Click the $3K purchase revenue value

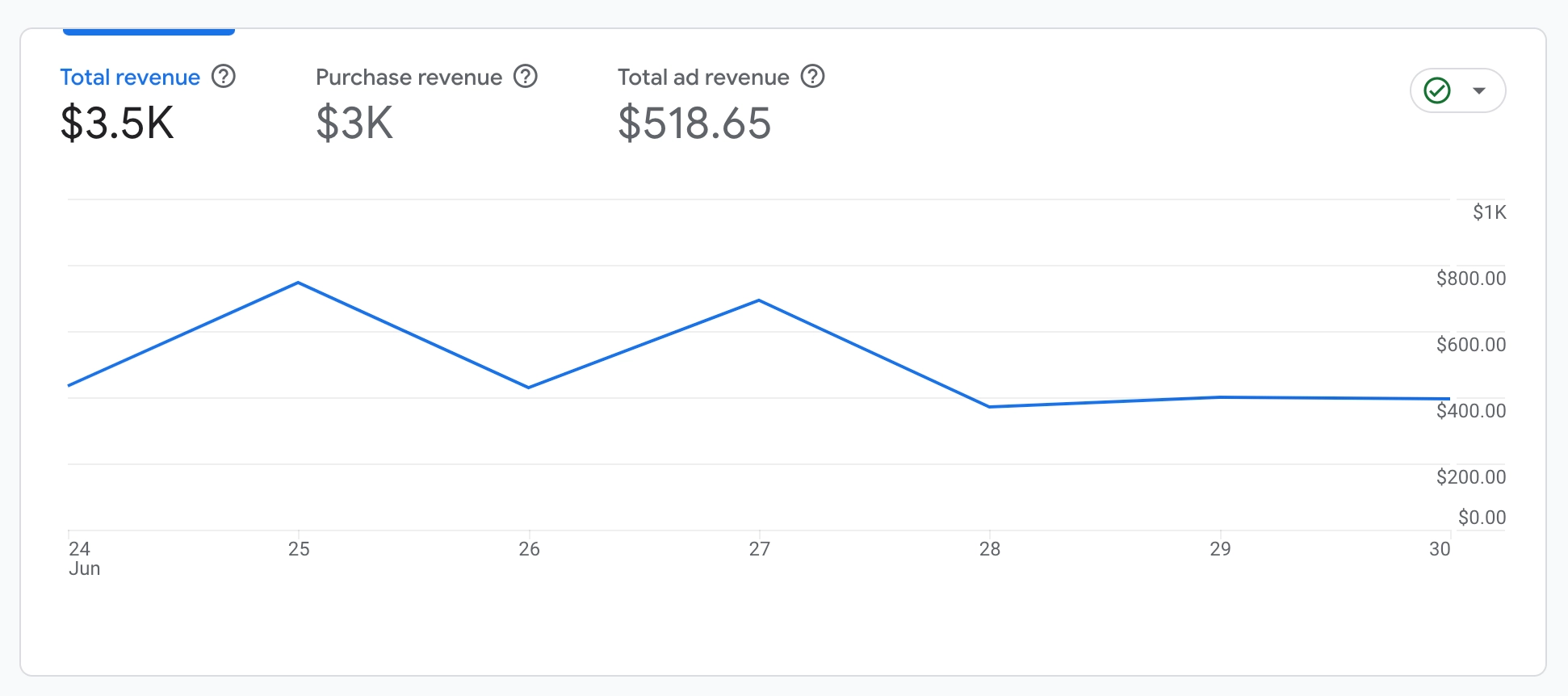tap(354, 124)
